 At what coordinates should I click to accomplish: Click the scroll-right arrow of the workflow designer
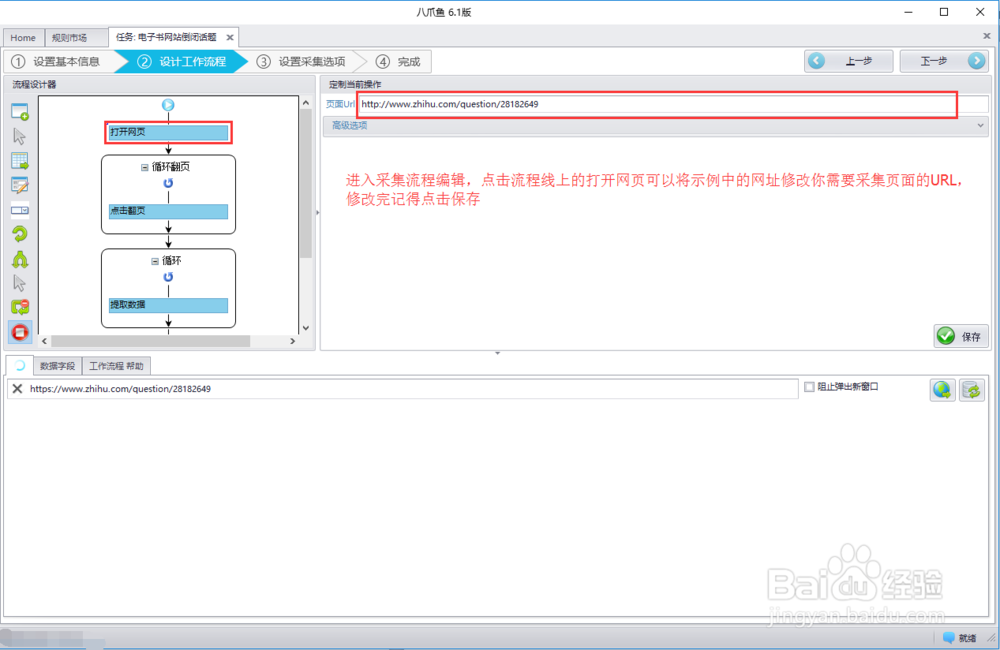coord(293,341)
